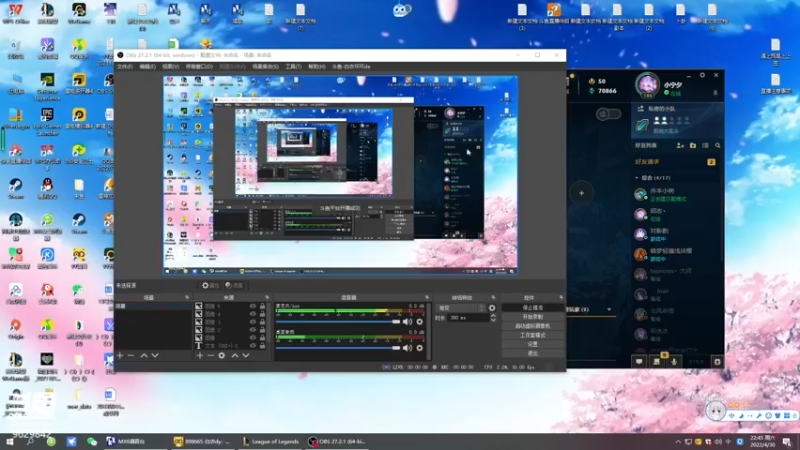The image size is (800, 450).
Task: Open the Epic Games Launcher desktop icon
Action: pyautogui.click(x=47, y=120)
